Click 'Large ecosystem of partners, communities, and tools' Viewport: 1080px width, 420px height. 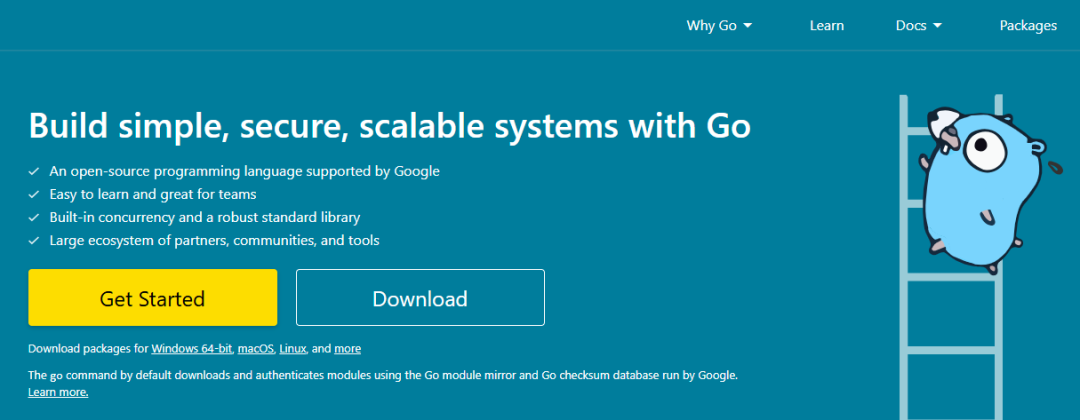pyautogui.click(x=214, y=241)
